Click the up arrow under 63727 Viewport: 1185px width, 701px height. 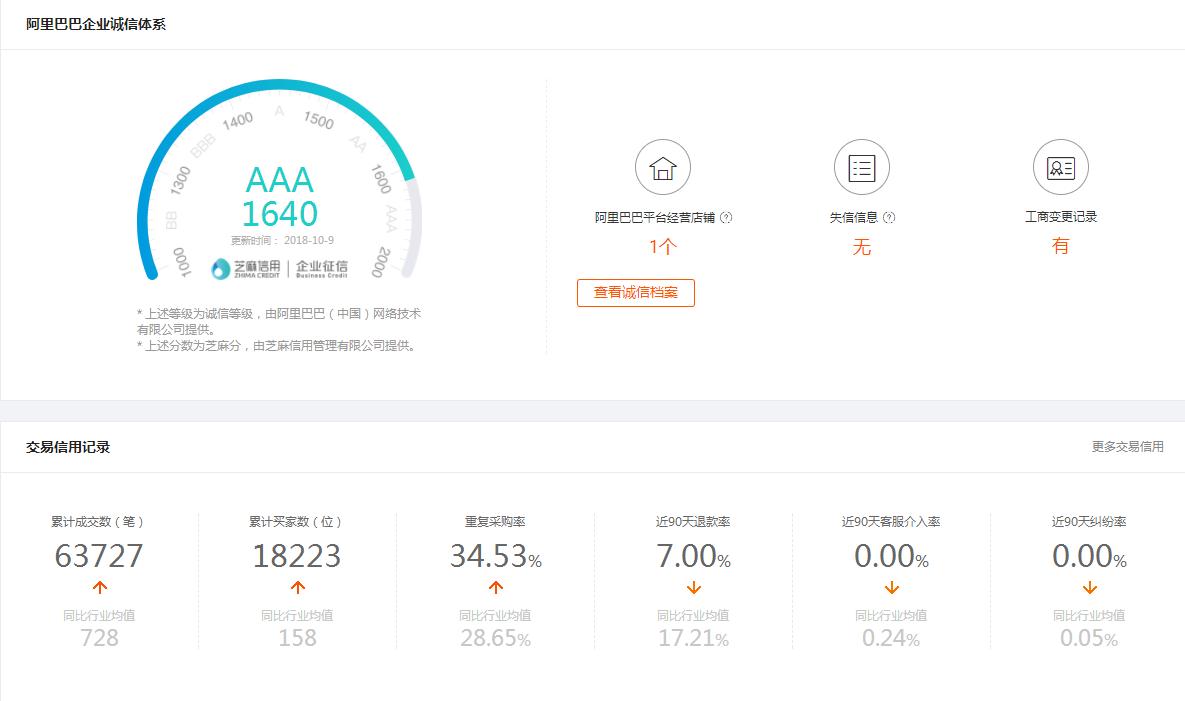tap(99, 587)
